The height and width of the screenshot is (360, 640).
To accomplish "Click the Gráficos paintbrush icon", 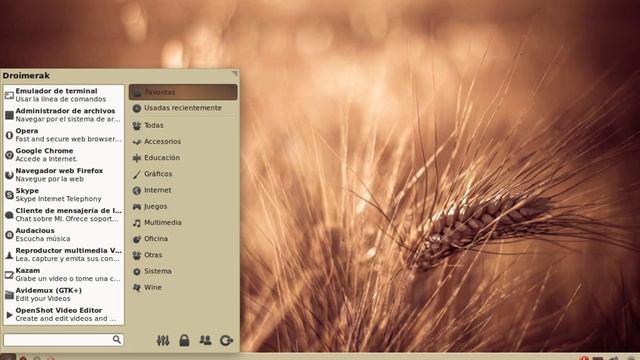I will tap(137, 174).
